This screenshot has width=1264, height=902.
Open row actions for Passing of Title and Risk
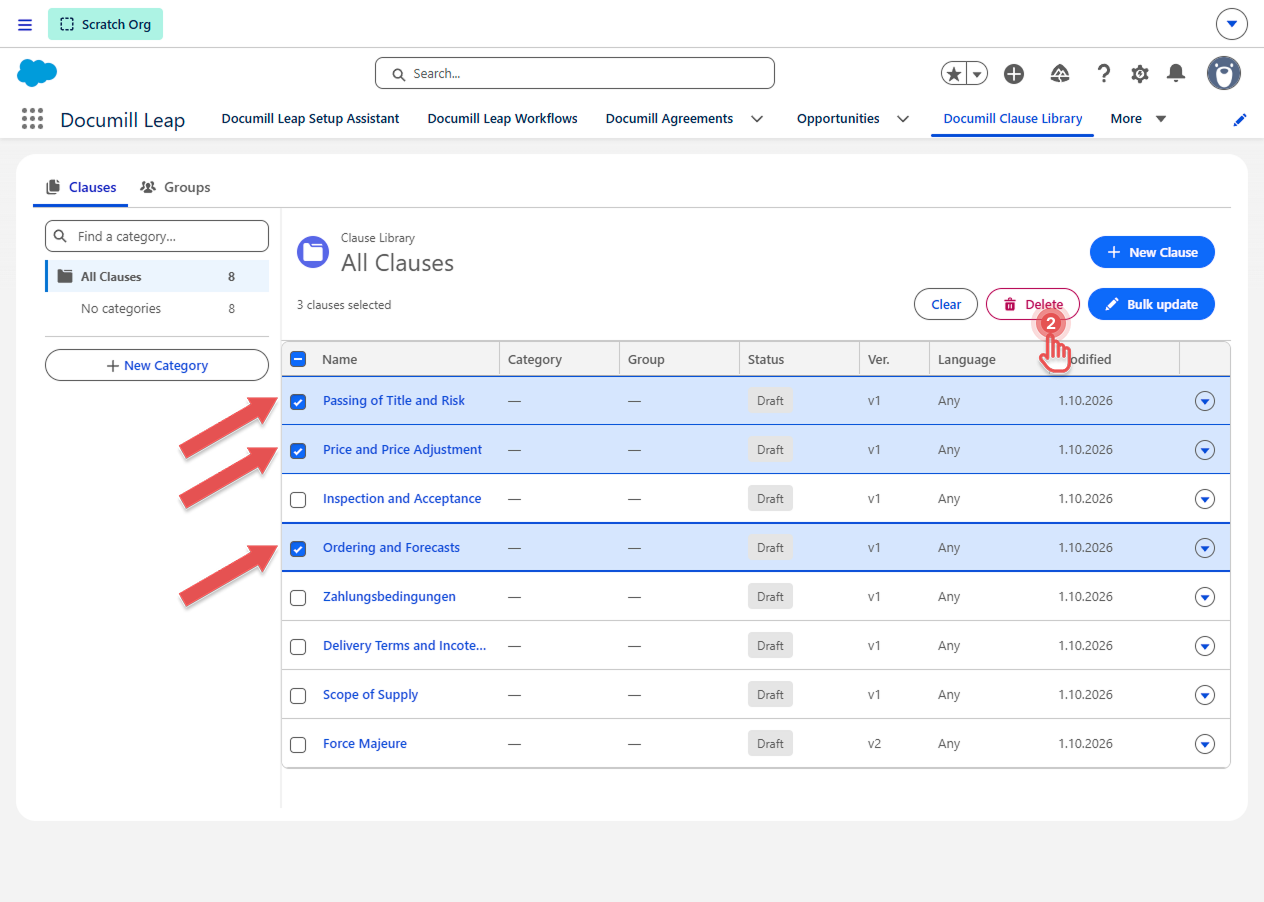(1205, 401)
